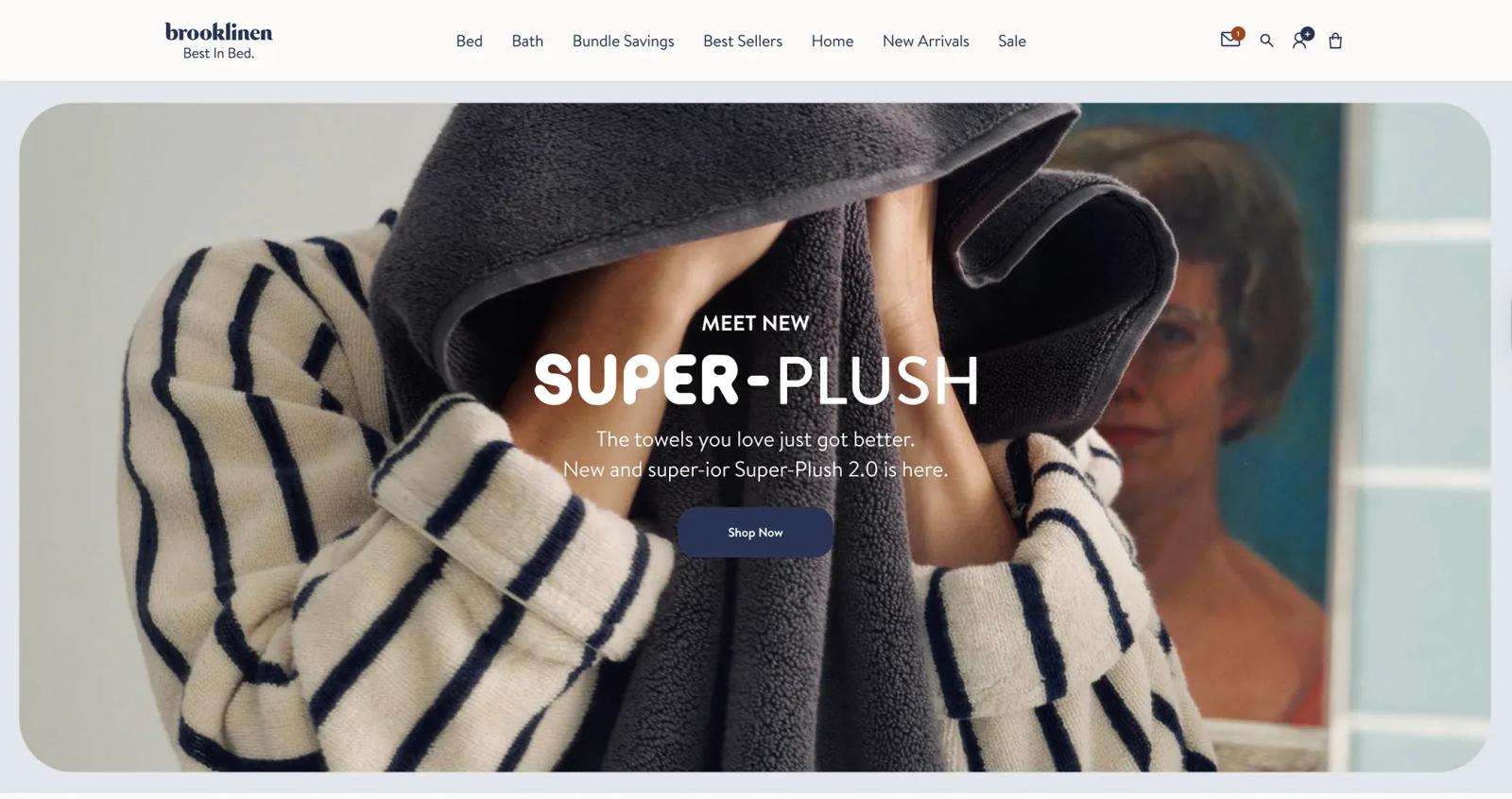View the shopping bag cart
Image resolution: width=1512 pixels, height=799 pixels.
[x=1335, y=41]
